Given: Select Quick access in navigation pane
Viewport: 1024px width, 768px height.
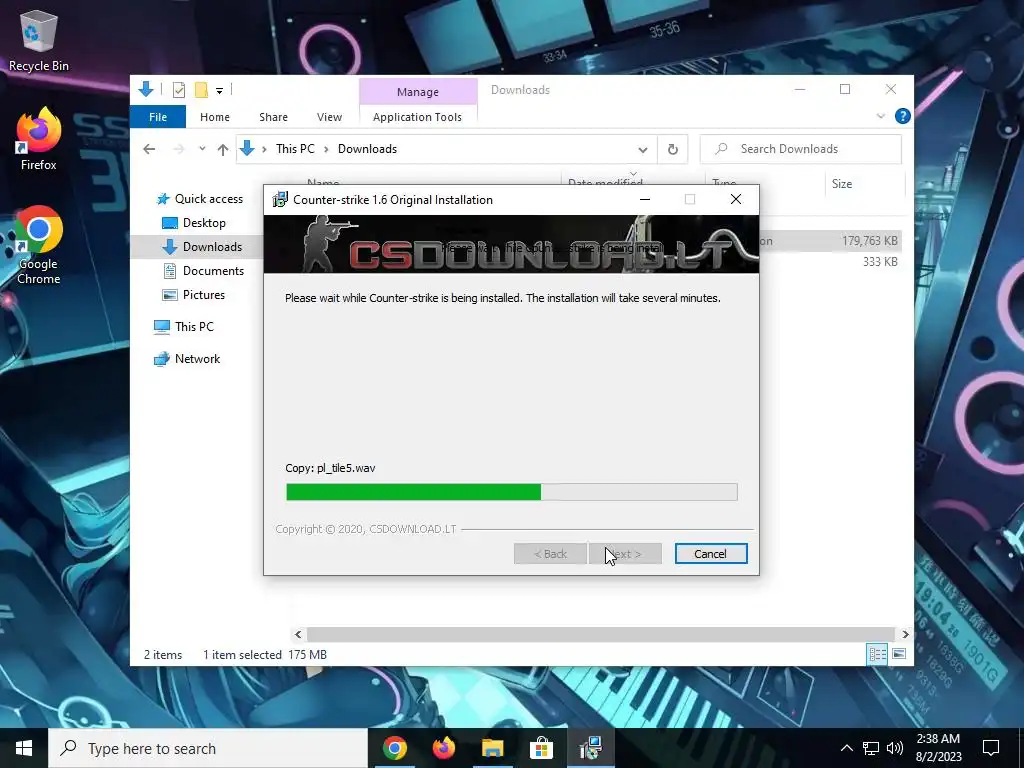Looking at the screenshot, I should coord(199,199).
